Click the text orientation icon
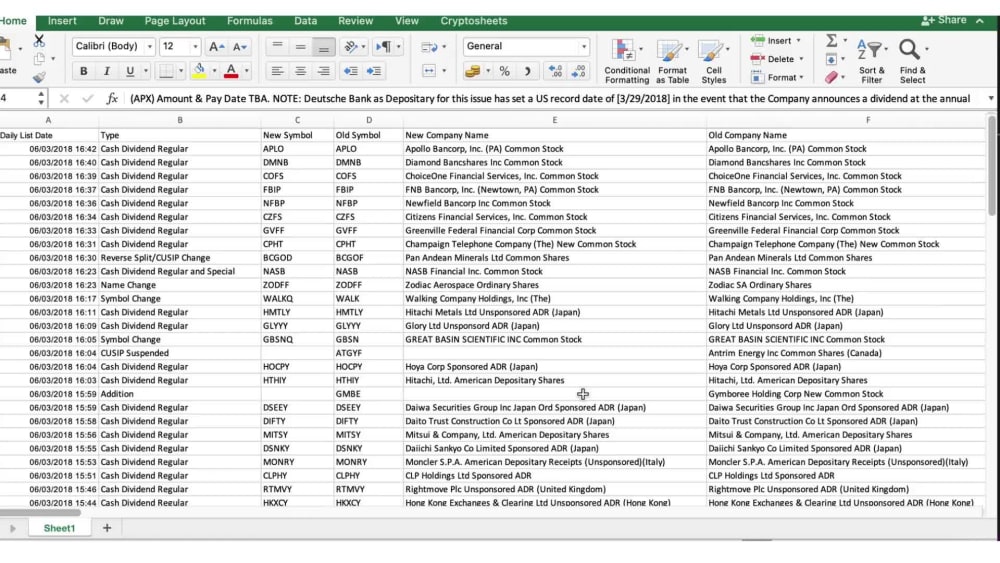Viewport: 1000px width, 563px height. 351,47
